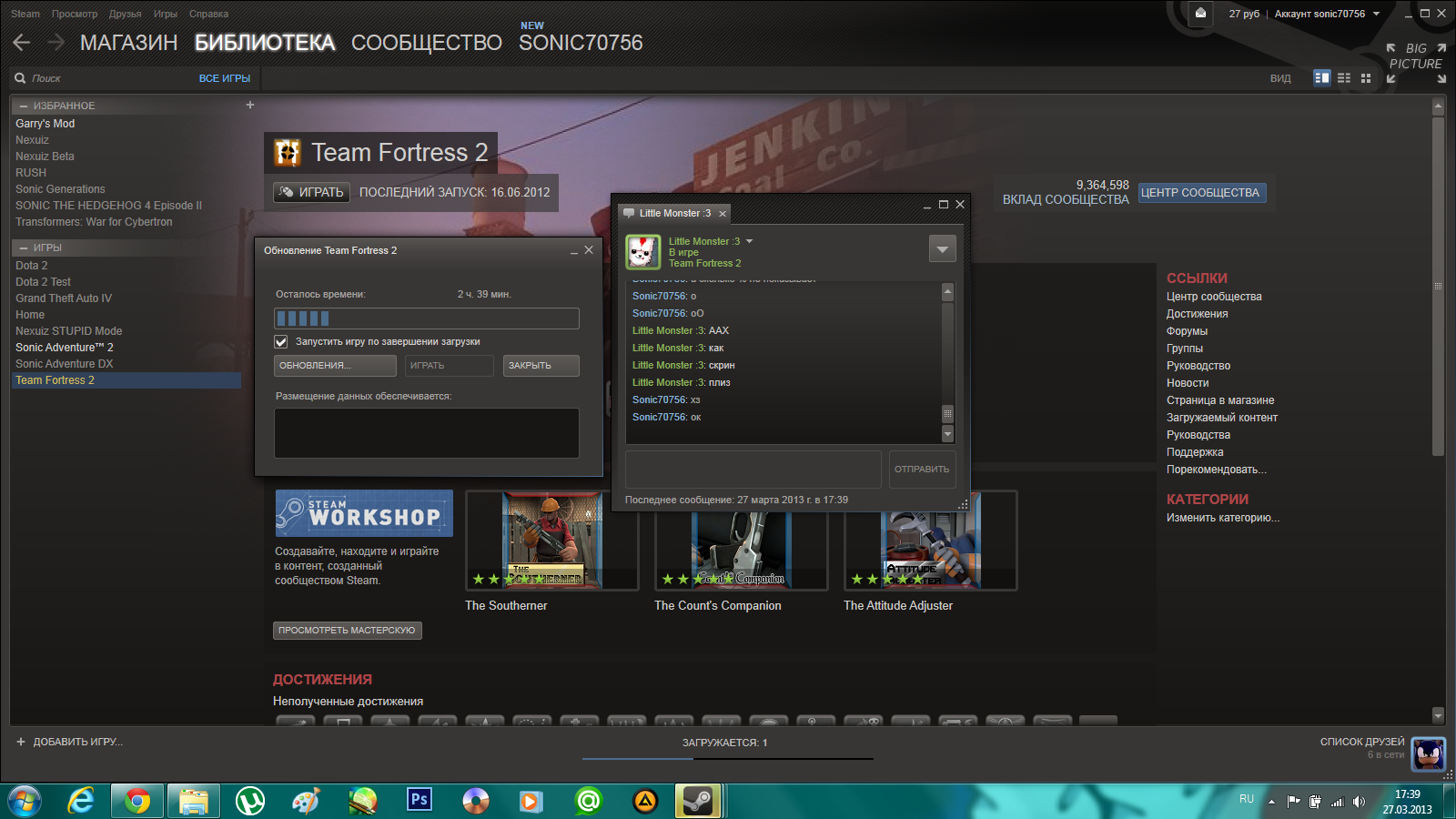Viewport: 1456px width, 819px height.
Task: Open the Просмотр menu
Action: coord(75,14)
